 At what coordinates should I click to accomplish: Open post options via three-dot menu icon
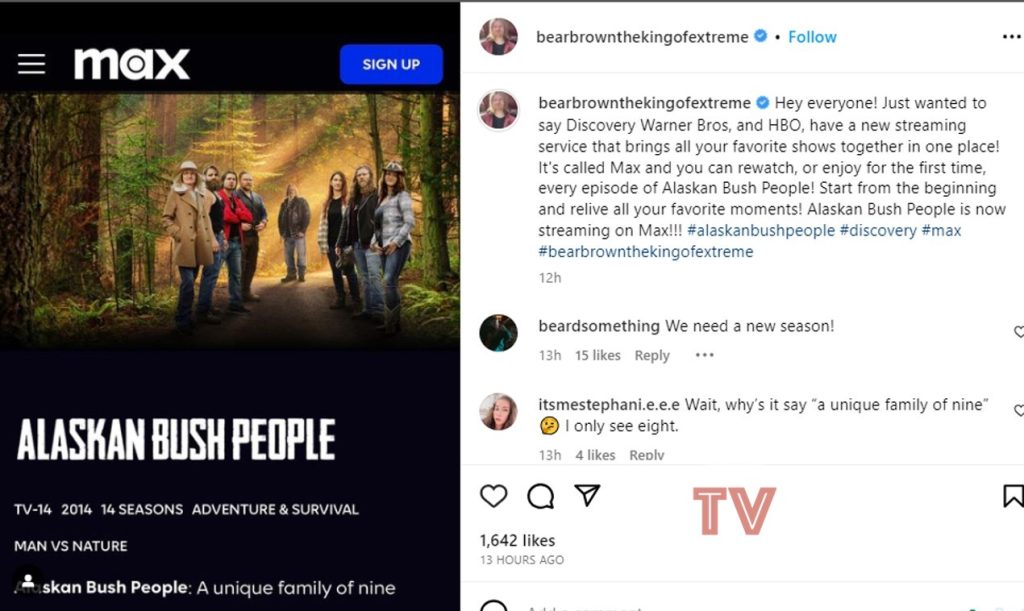[x=1010, y=36]
